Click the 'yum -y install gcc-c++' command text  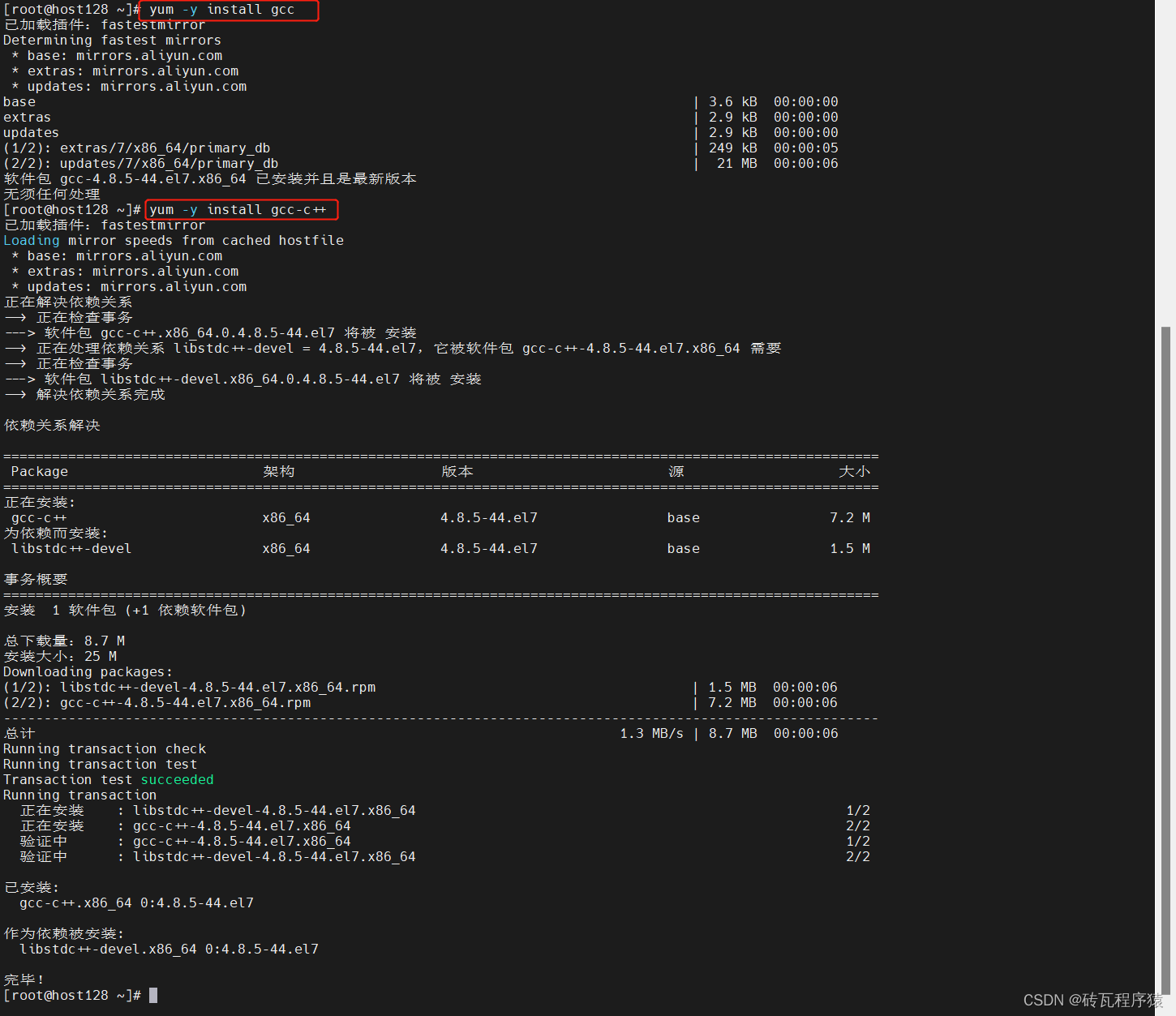pyautogui.click(x=238, y=210)
